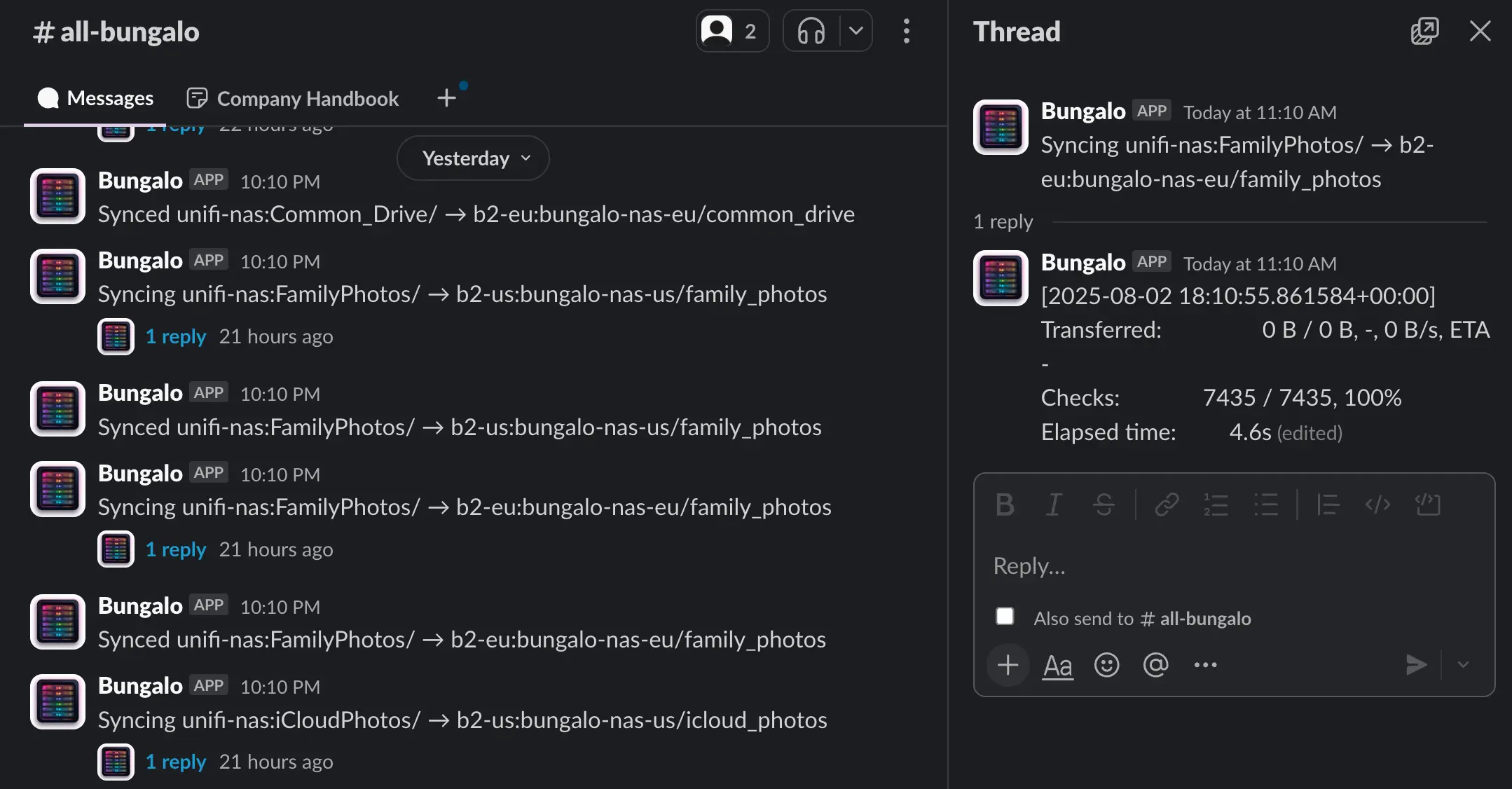The width and height of the screenshot is (1512, 789).
Task: Open the send schedule chevron
Action: (1462, 664)
